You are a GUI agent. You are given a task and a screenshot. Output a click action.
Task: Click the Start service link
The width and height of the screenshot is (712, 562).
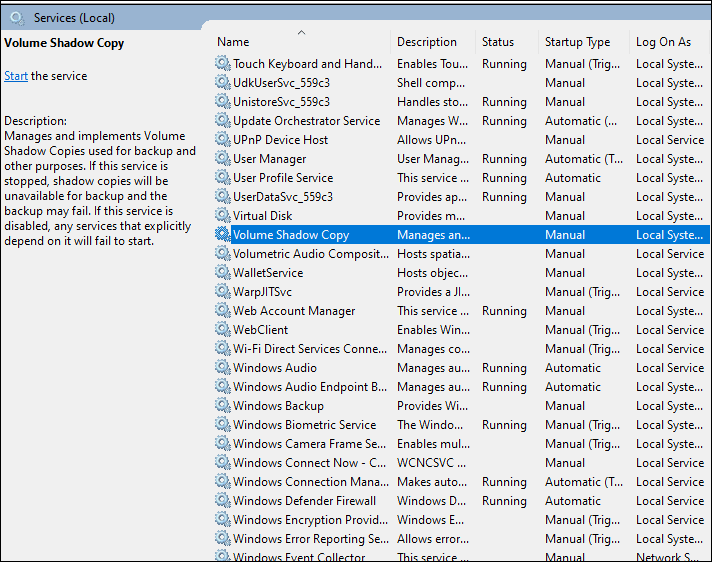tap(16, 76)
